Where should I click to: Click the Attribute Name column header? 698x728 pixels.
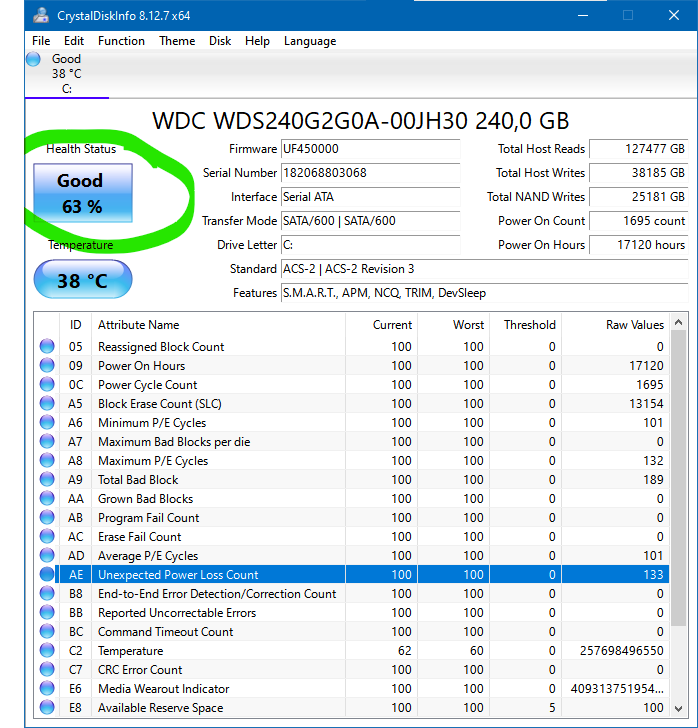218,325
